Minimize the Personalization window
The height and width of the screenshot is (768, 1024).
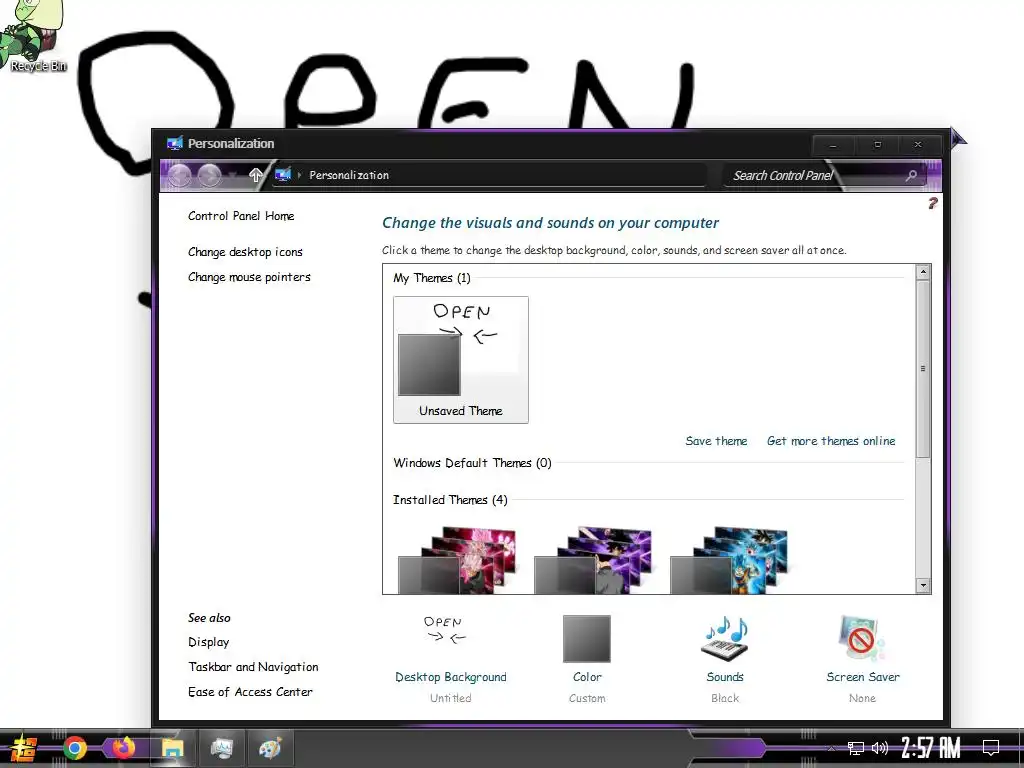click(833, 145)
